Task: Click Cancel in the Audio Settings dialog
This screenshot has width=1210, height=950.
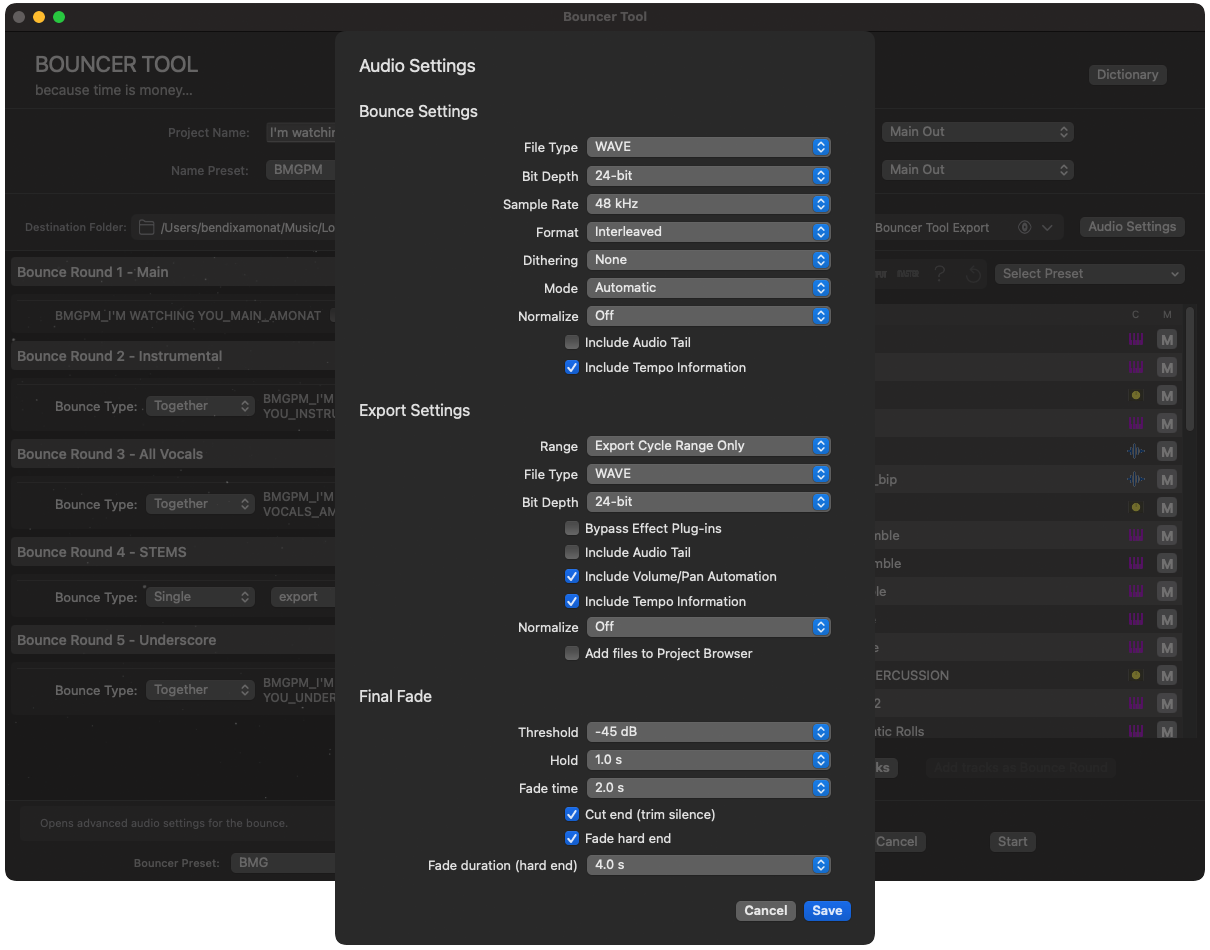Action: [x=765, y=911]
